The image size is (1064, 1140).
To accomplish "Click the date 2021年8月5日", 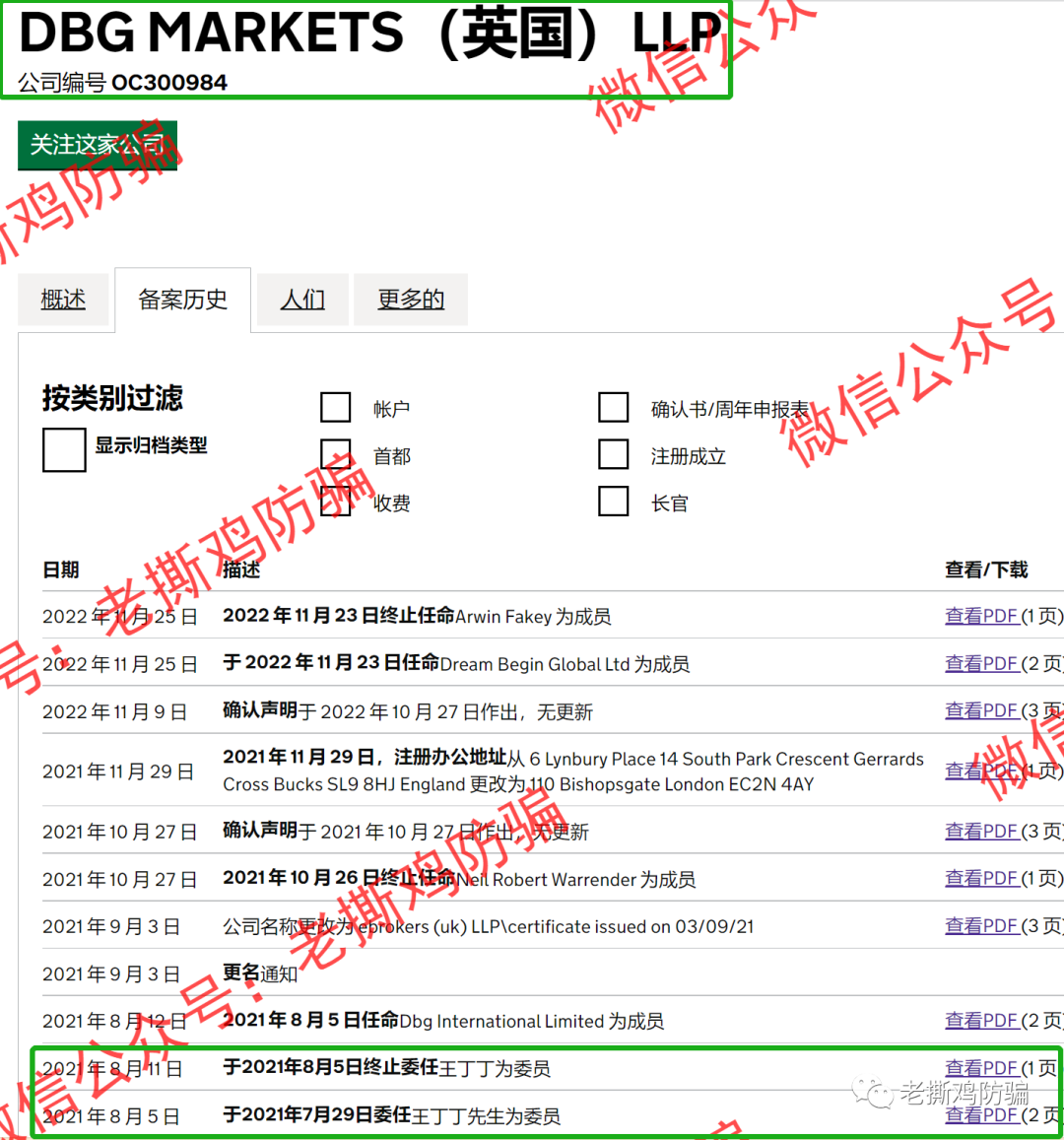I will (x=111, y=1116).
